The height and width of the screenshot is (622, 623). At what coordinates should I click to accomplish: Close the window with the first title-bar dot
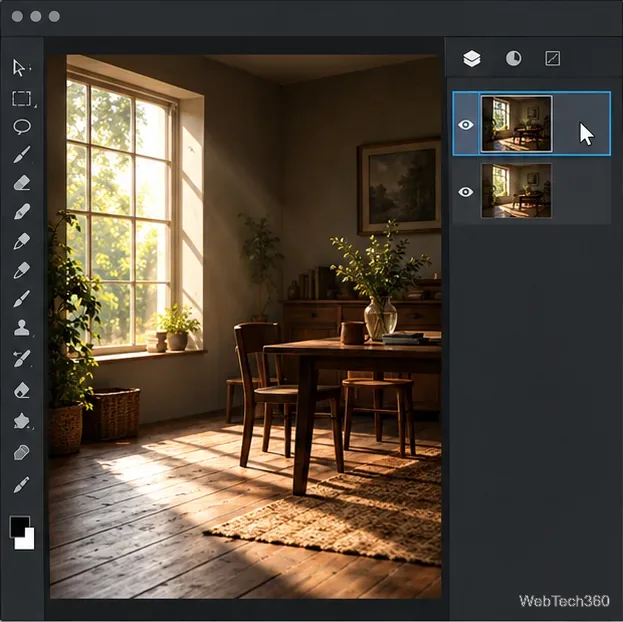tap(17, 16)
